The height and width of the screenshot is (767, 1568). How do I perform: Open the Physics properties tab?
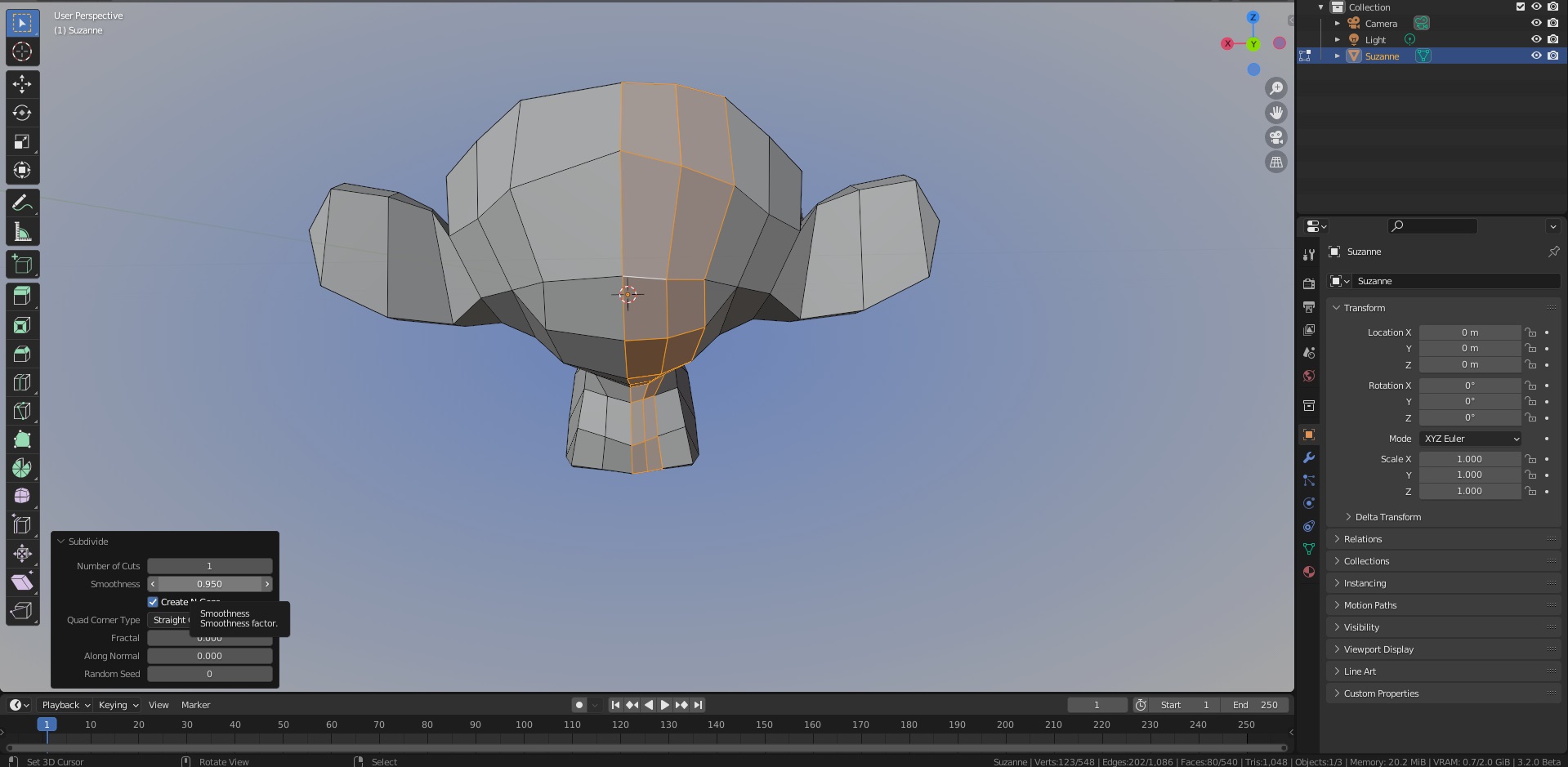[1309, 503]
